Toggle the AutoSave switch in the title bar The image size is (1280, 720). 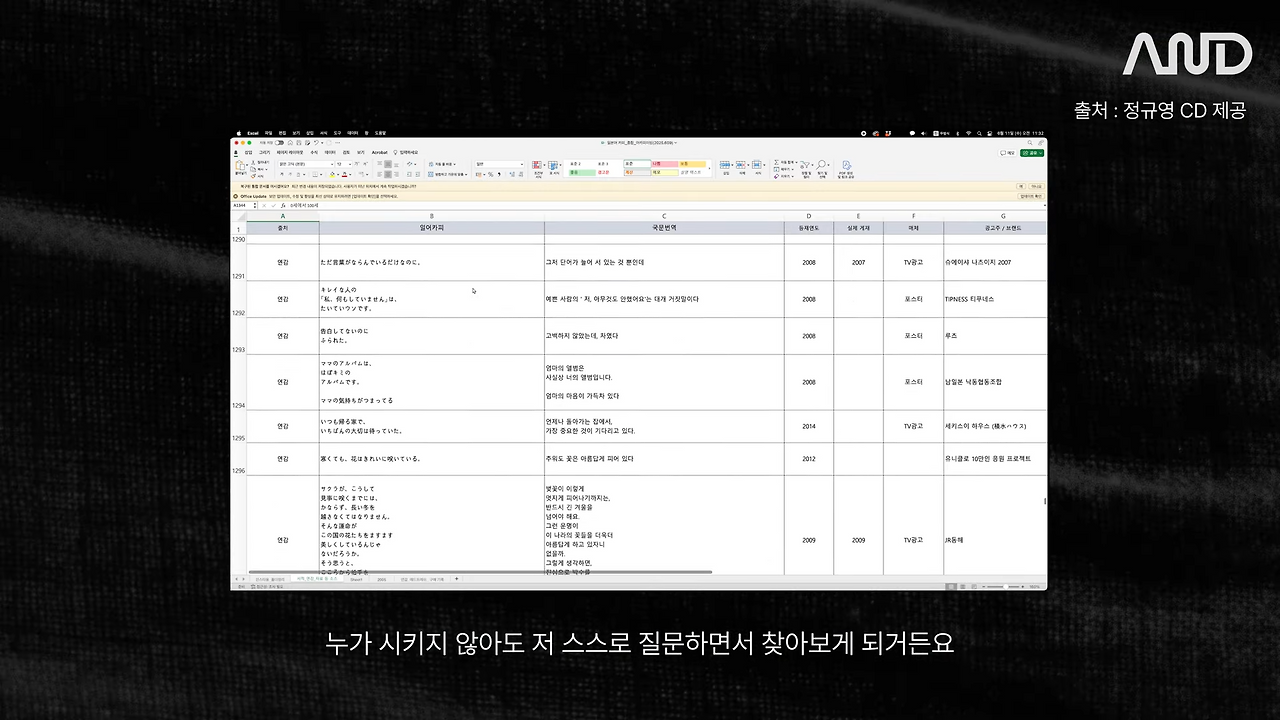coord(279,143)
